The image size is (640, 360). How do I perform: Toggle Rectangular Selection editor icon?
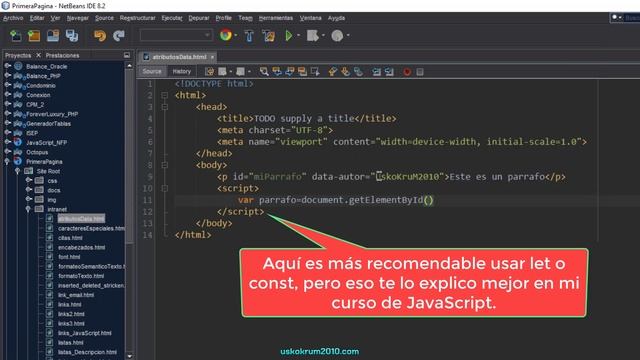tap(315, 72)
